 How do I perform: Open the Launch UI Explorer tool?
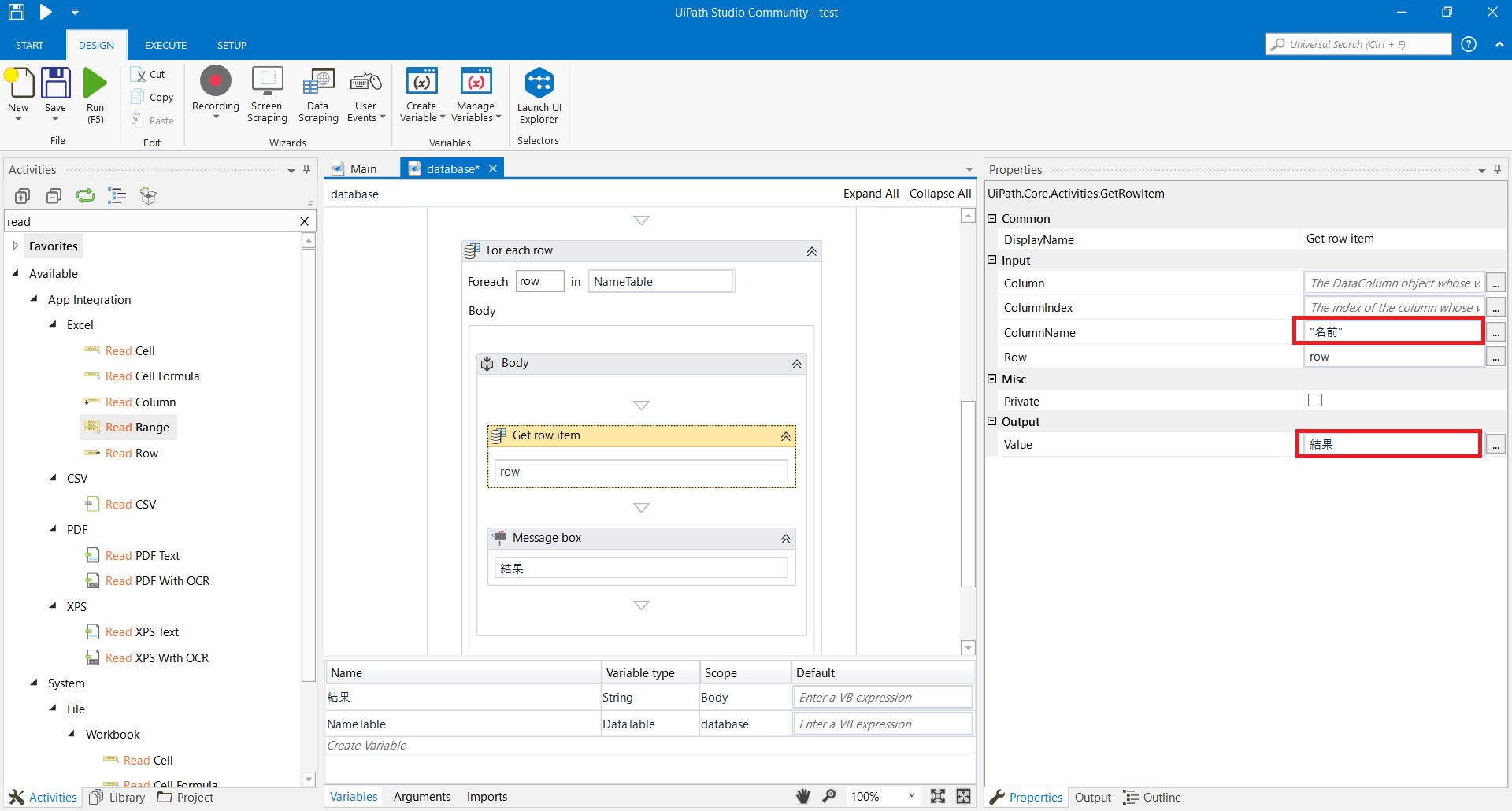[x=538, y=93]
